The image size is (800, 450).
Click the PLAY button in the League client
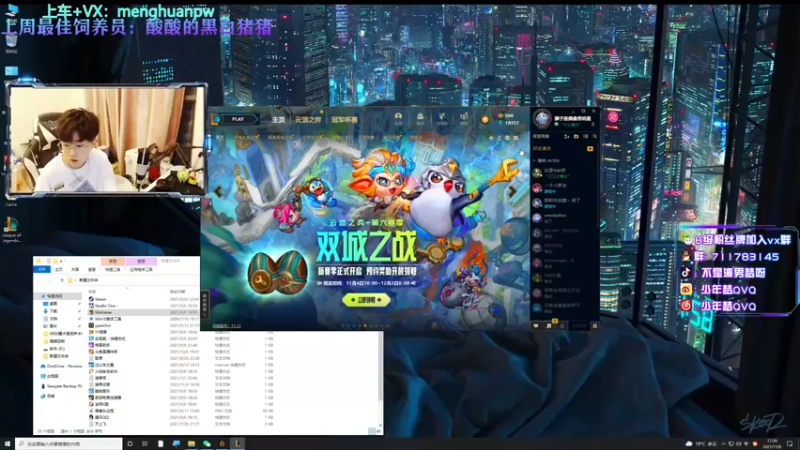point(238,119)
